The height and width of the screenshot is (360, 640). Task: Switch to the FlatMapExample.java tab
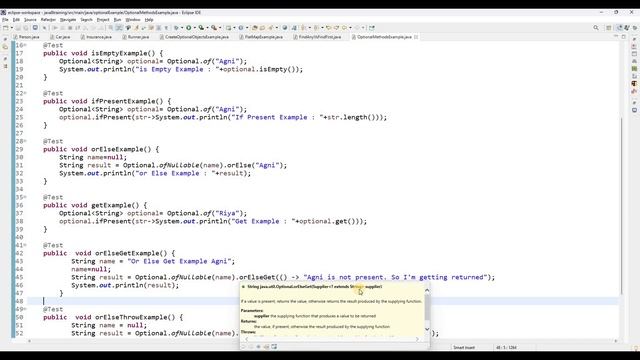tap(261, 37)
